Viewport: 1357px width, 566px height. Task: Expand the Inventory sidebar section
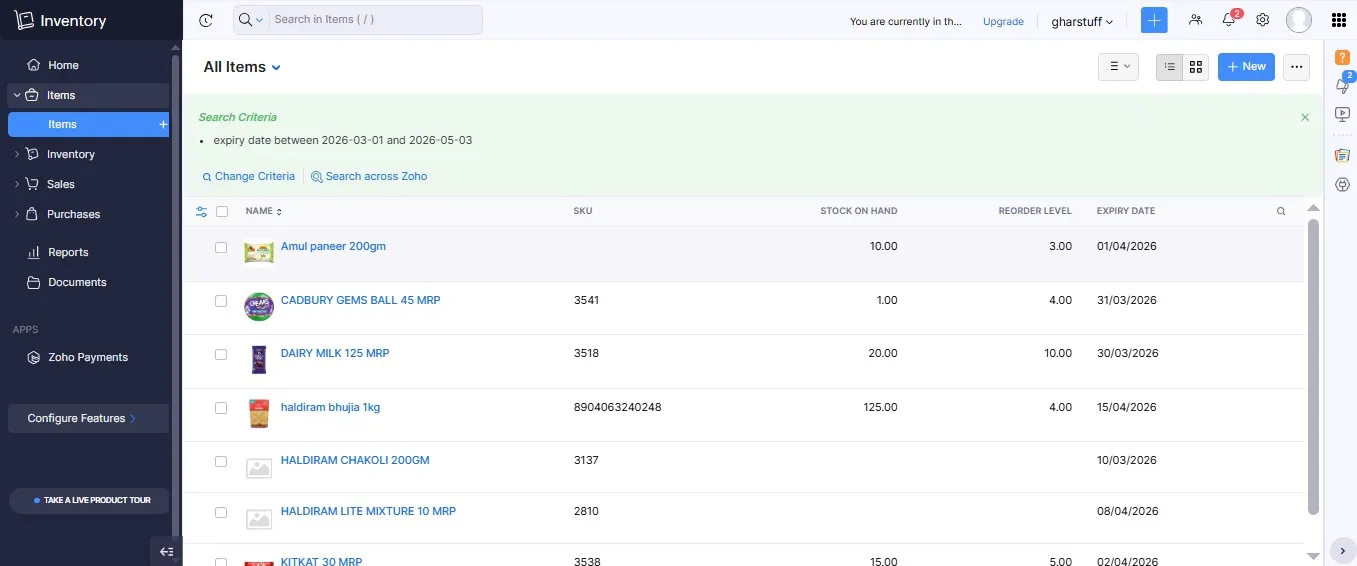17,154
